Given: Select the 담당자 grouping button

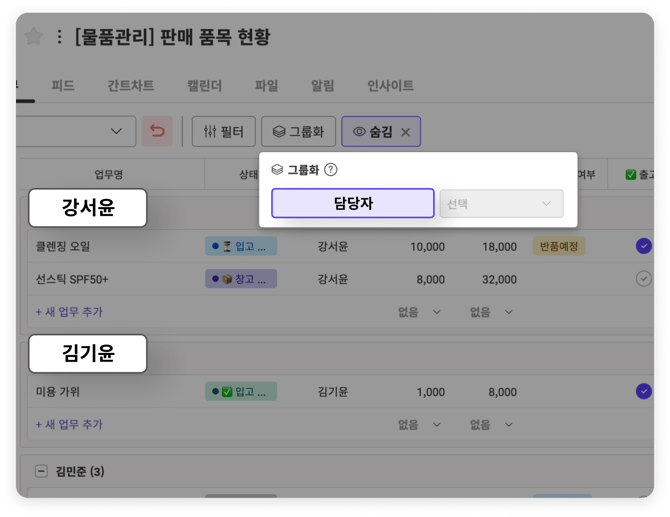Looking at the screenshot, I should click(x=352, y=204).
